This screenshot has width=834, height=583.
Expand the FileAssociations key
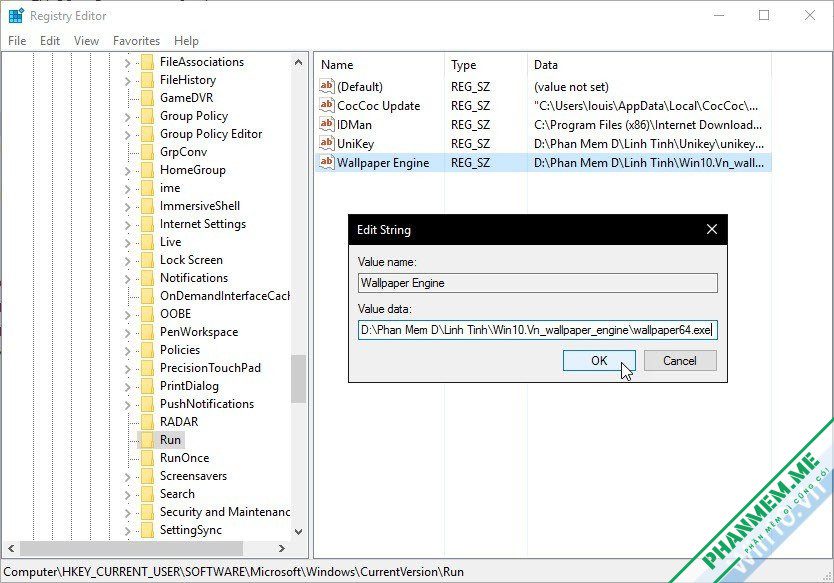click(127, 63)
